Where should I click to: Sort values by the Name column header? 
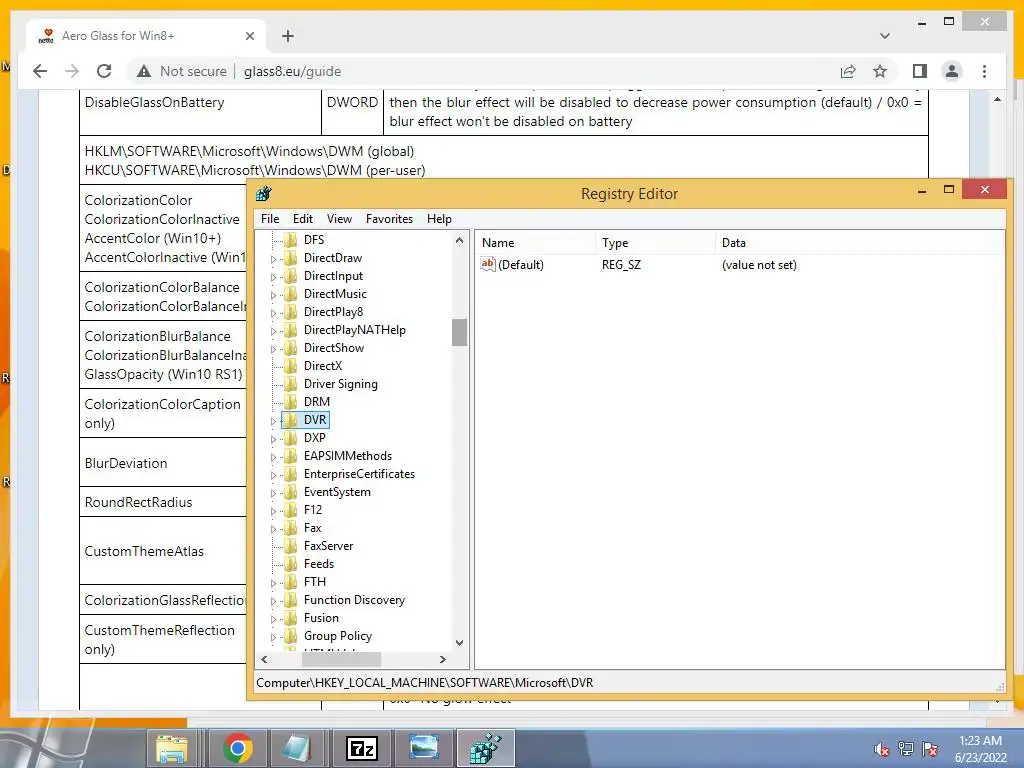pos(536,242)
